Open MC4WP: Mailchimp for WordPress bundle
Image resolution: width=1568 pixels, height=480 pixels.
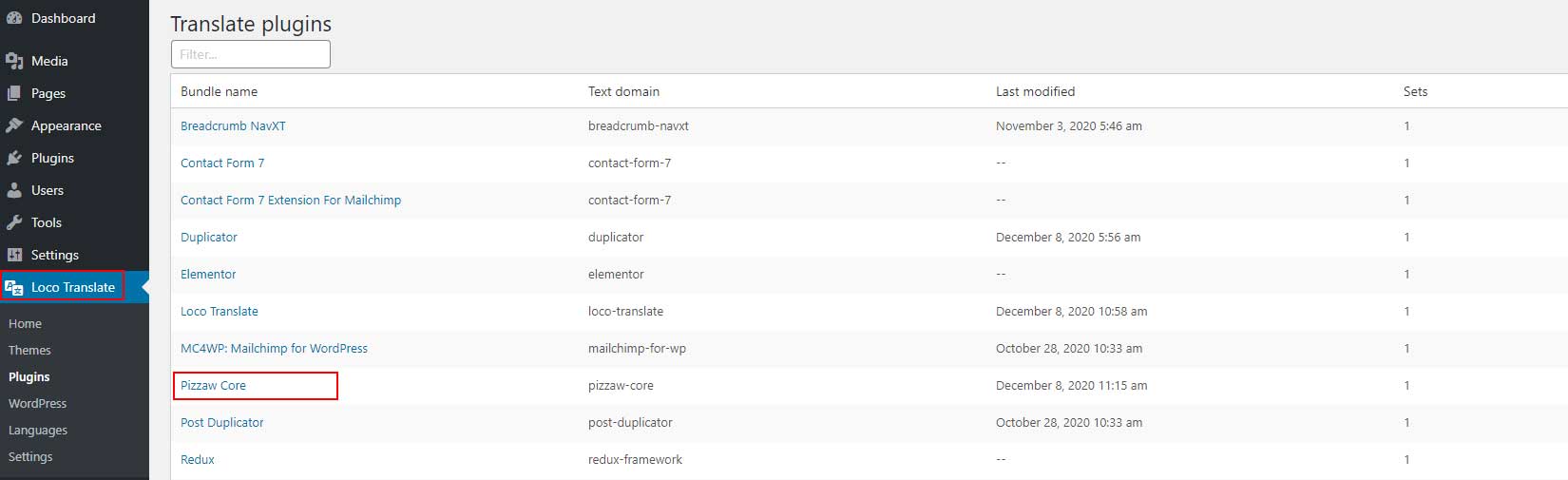tap(274, 349)
